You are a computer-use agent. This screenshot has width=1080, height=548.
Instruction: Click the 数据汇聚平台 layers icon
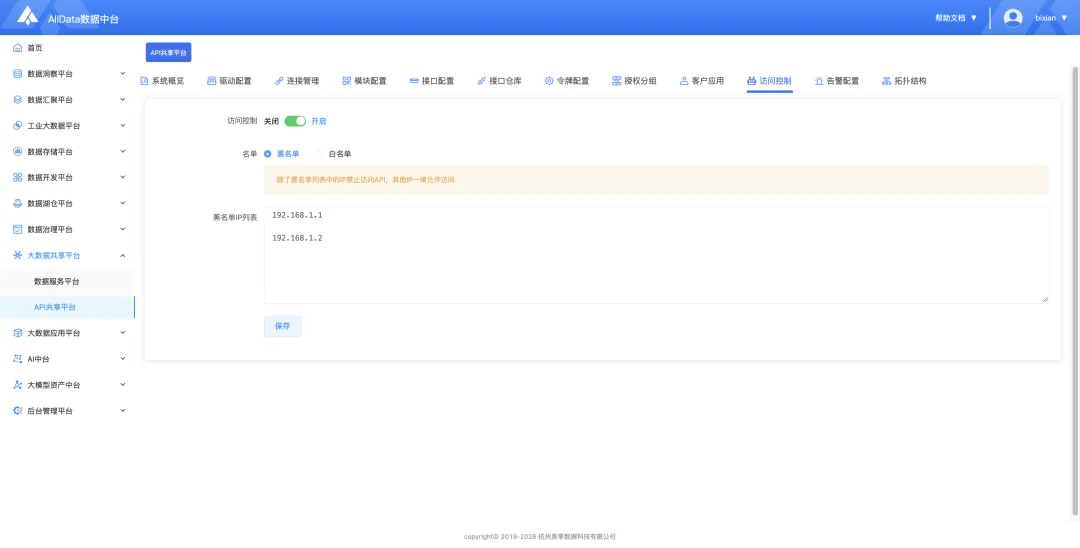point(18,100)
